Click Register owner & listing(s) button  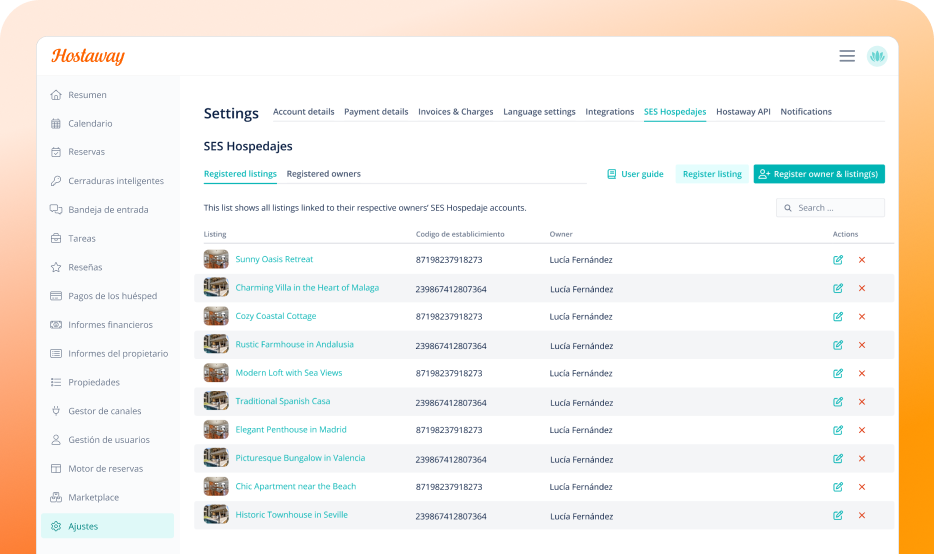pyautogui.click(x=819, y=174)
